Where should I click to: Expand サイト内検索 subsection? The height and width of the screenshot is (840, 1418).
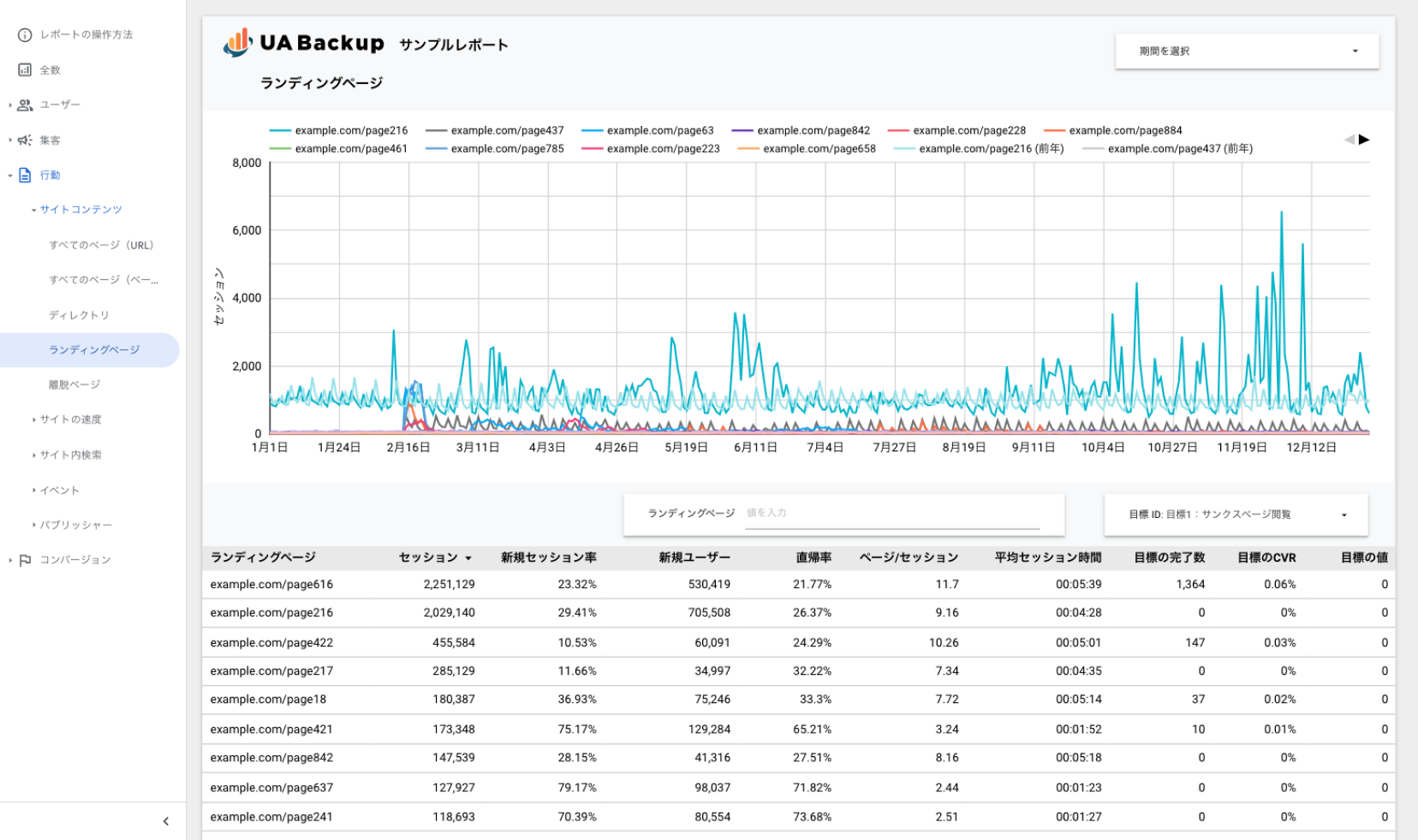pyautogui.click(x=33, y=455)
